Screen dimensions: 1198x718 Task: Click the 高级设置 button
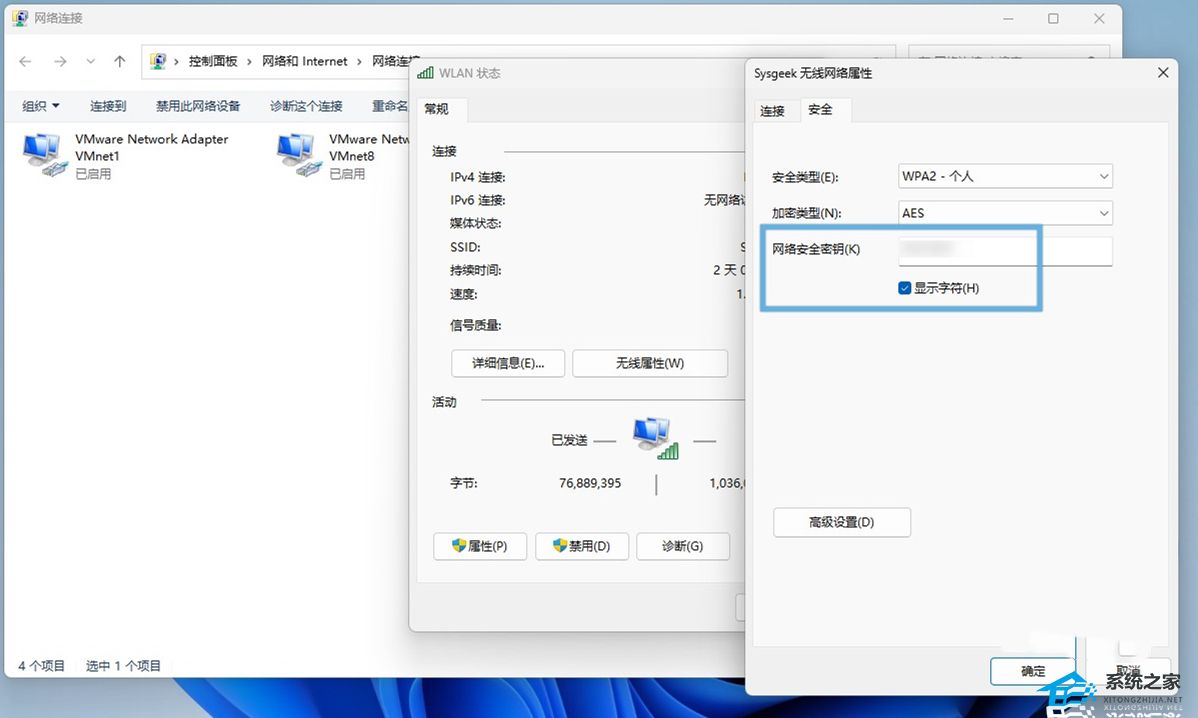(x=841, y=522)
